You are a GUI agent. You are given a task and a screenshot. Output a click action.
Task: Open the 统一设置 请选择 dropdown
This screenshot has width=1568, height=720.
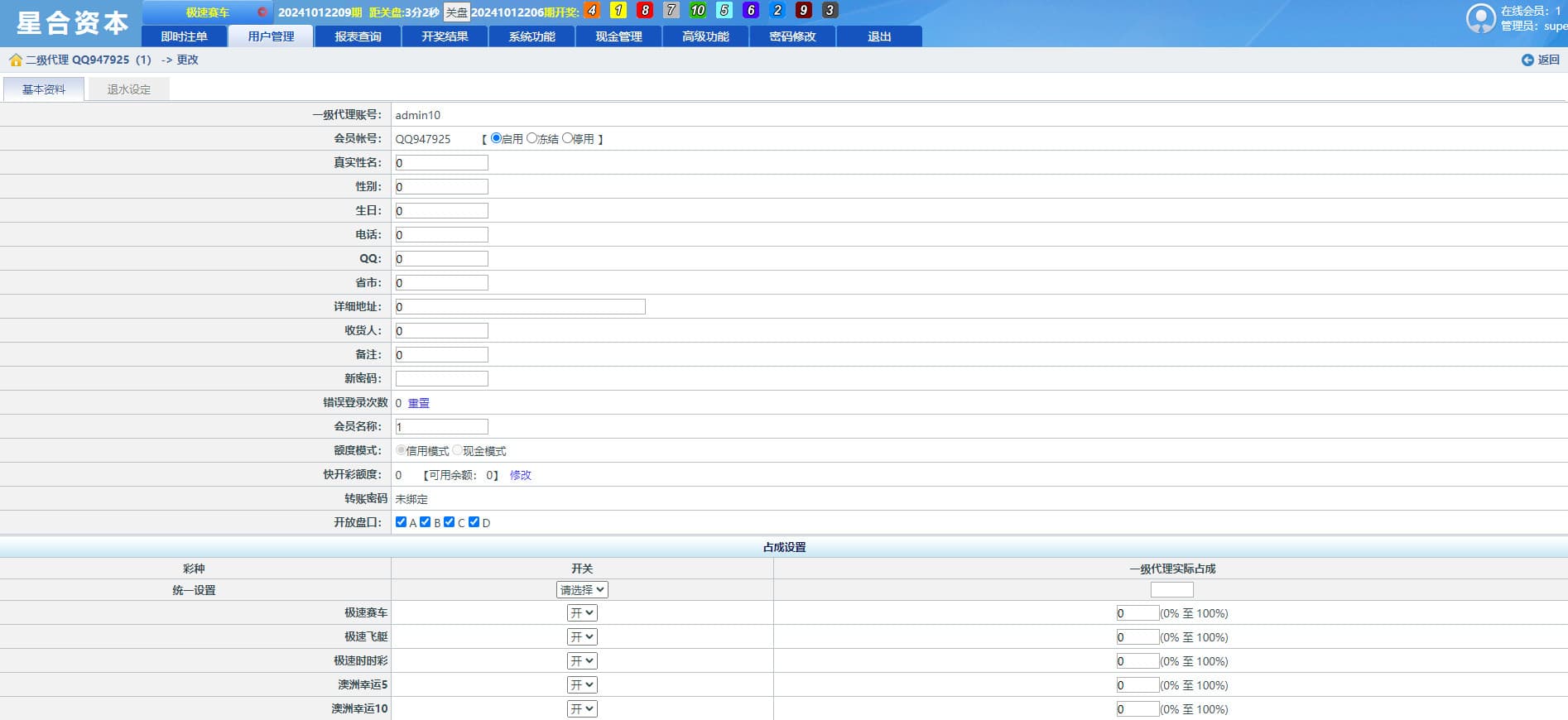point(582,590)
